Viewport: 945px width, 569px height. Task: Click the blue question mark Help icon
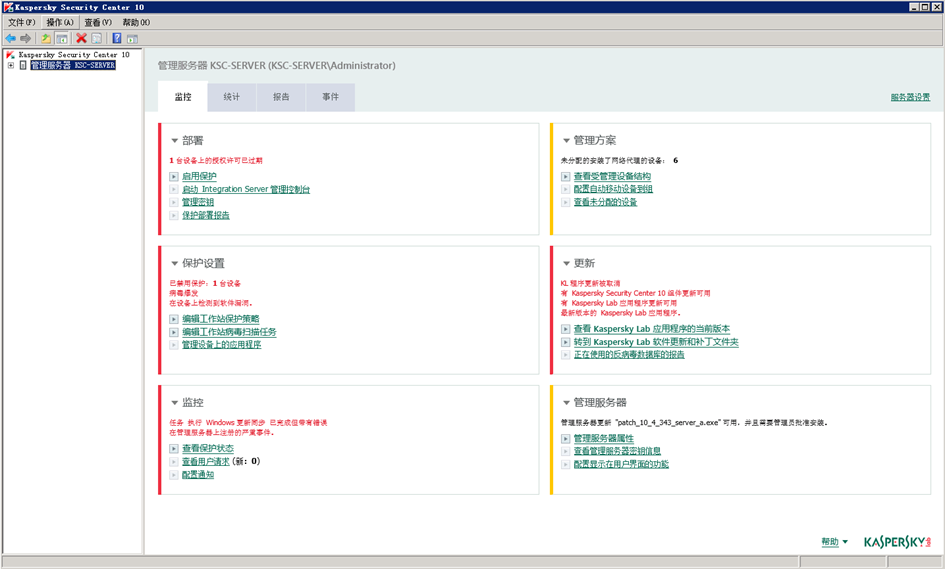117,39
